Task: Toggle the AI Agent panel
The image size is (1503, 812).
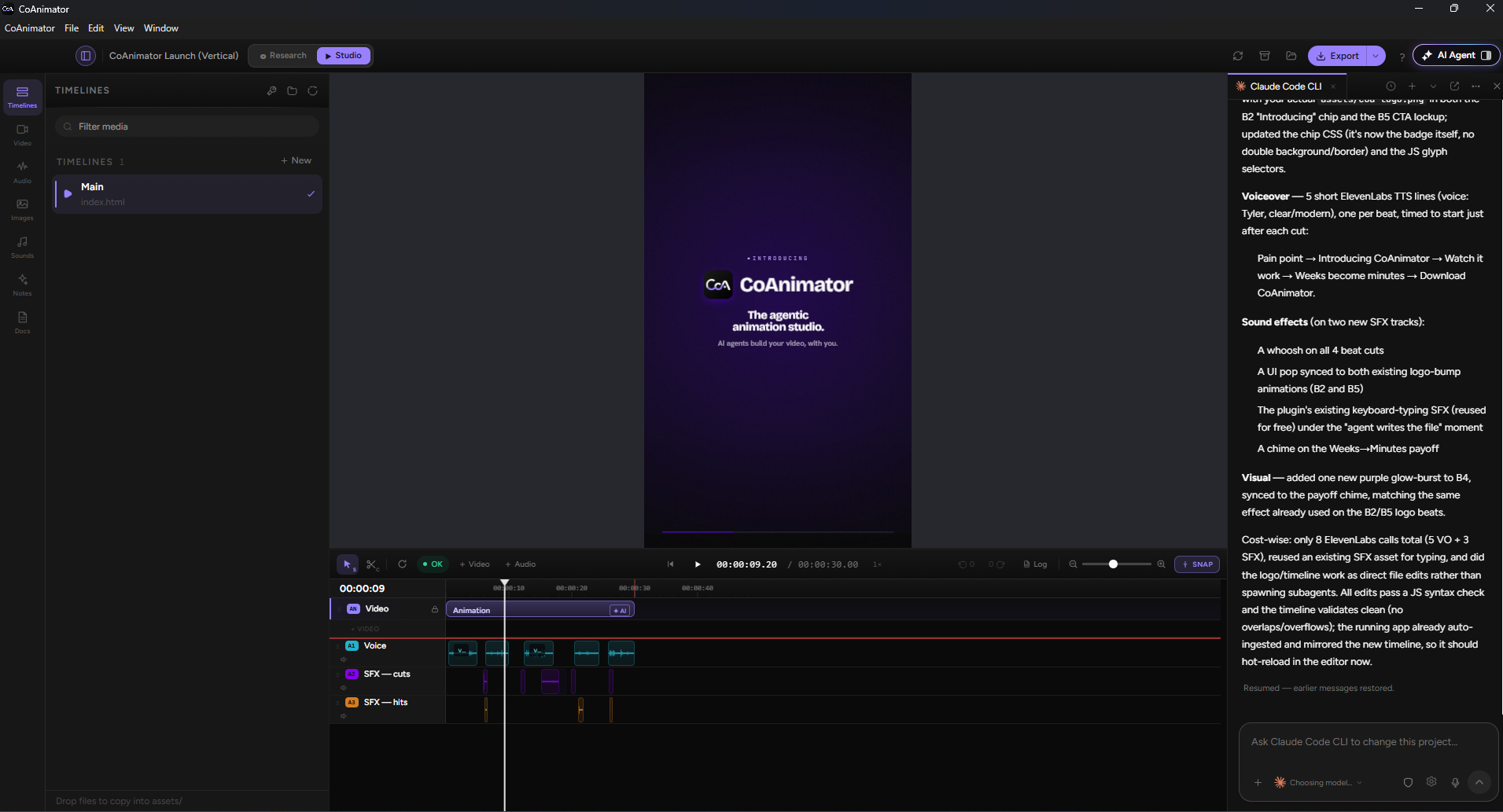Action: (x=1457, y=55)
